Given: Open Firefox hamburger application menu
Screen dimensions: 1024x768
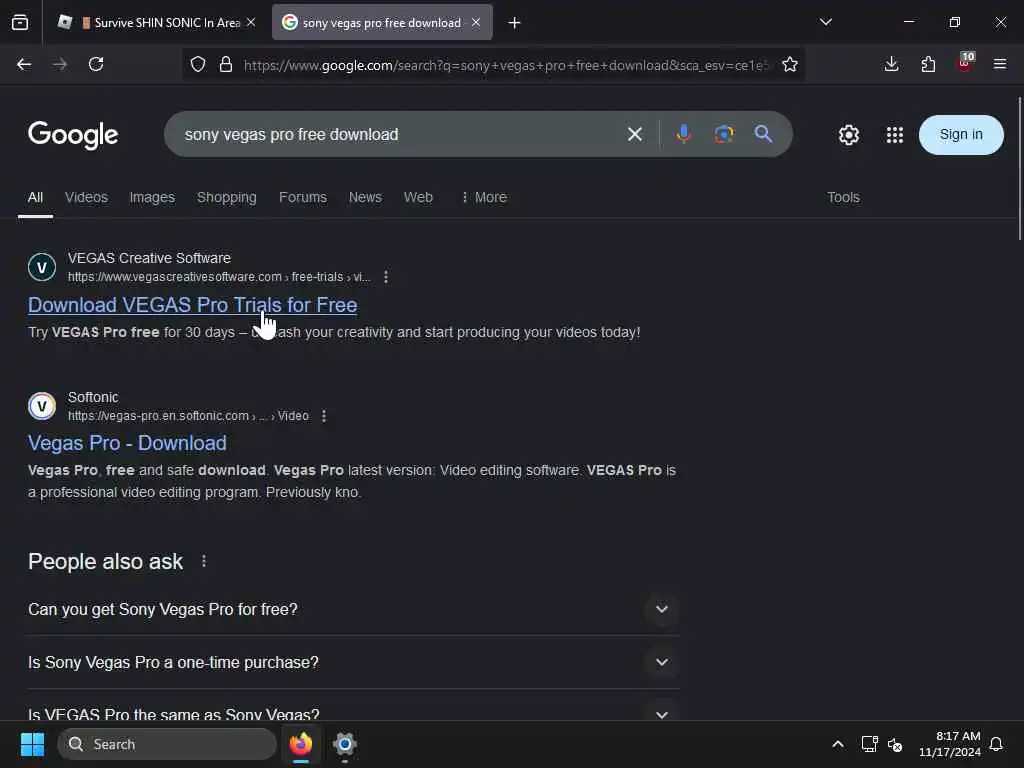Looking at the screenshot, I should coord(1000,64).
